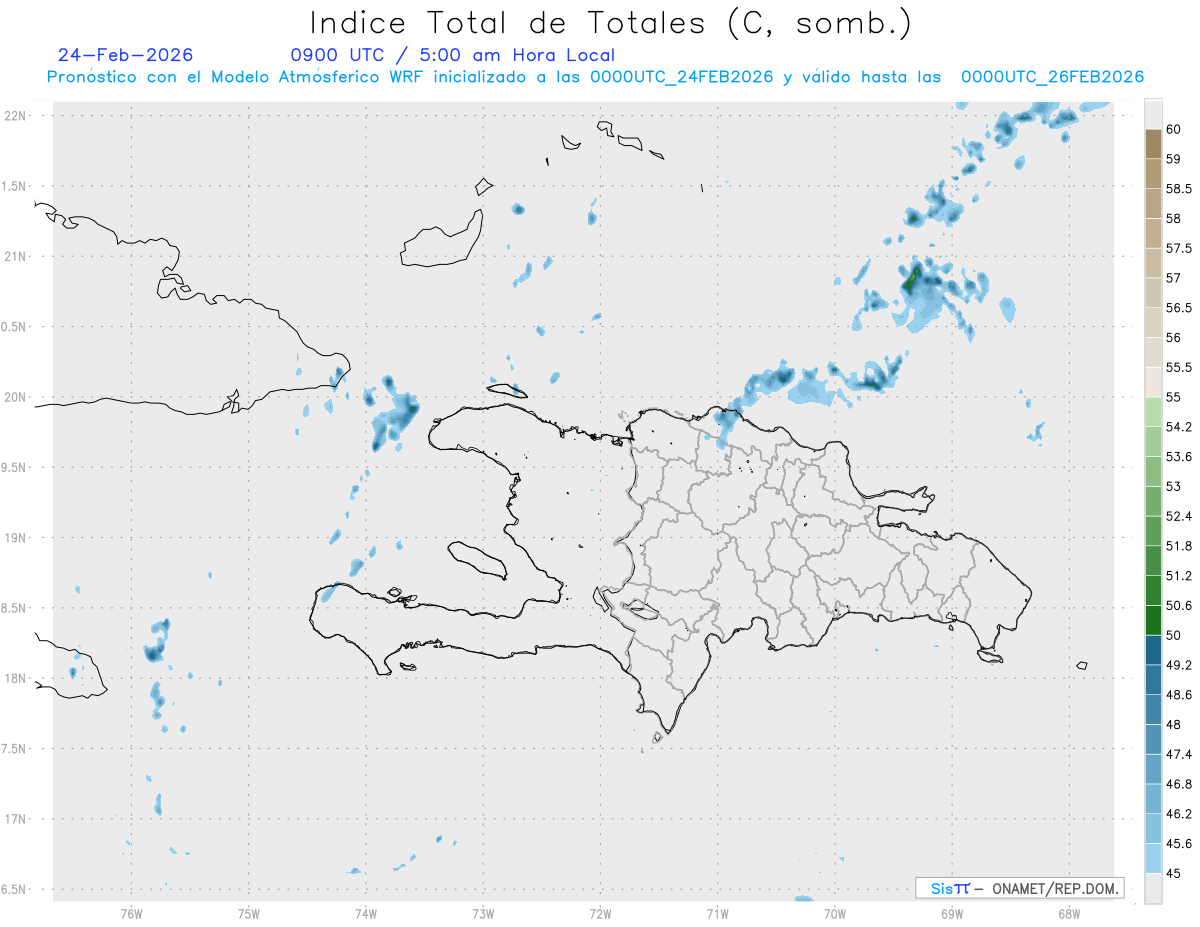The image size is (1200, 927).
Task: Pick the lightest blue swatch between 45 and 45.6
Action: [x=1153, y=859]
